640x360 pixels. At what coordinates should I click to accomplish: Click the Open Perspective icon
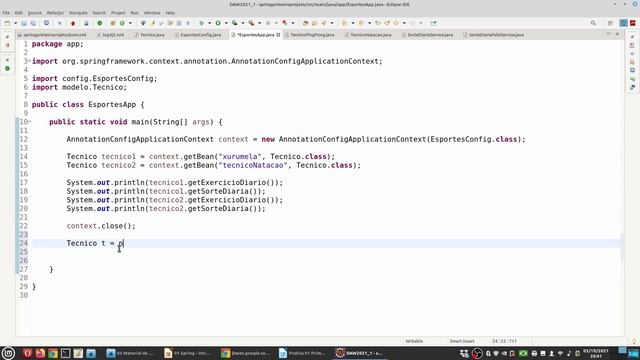tap(610, 23)
